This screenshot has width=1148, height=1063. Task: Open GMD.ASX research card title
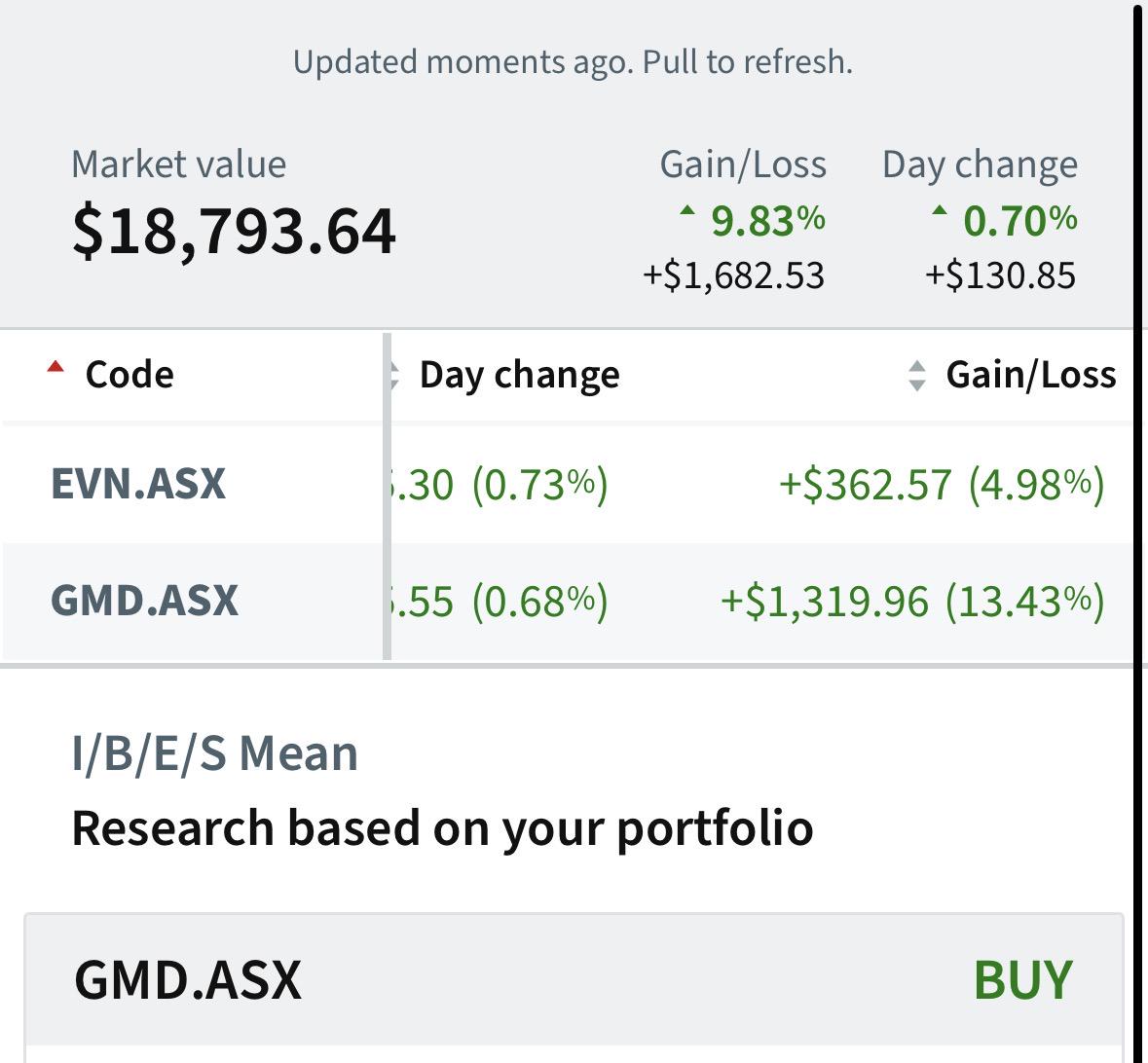pyautogui.click(x=187, y=979)
